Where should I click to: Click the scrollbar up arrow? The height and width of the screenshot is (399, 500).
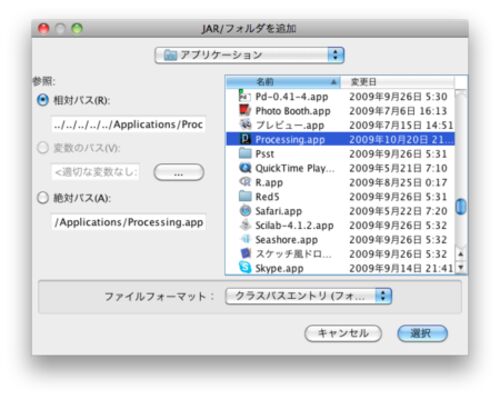coord(461,254)
